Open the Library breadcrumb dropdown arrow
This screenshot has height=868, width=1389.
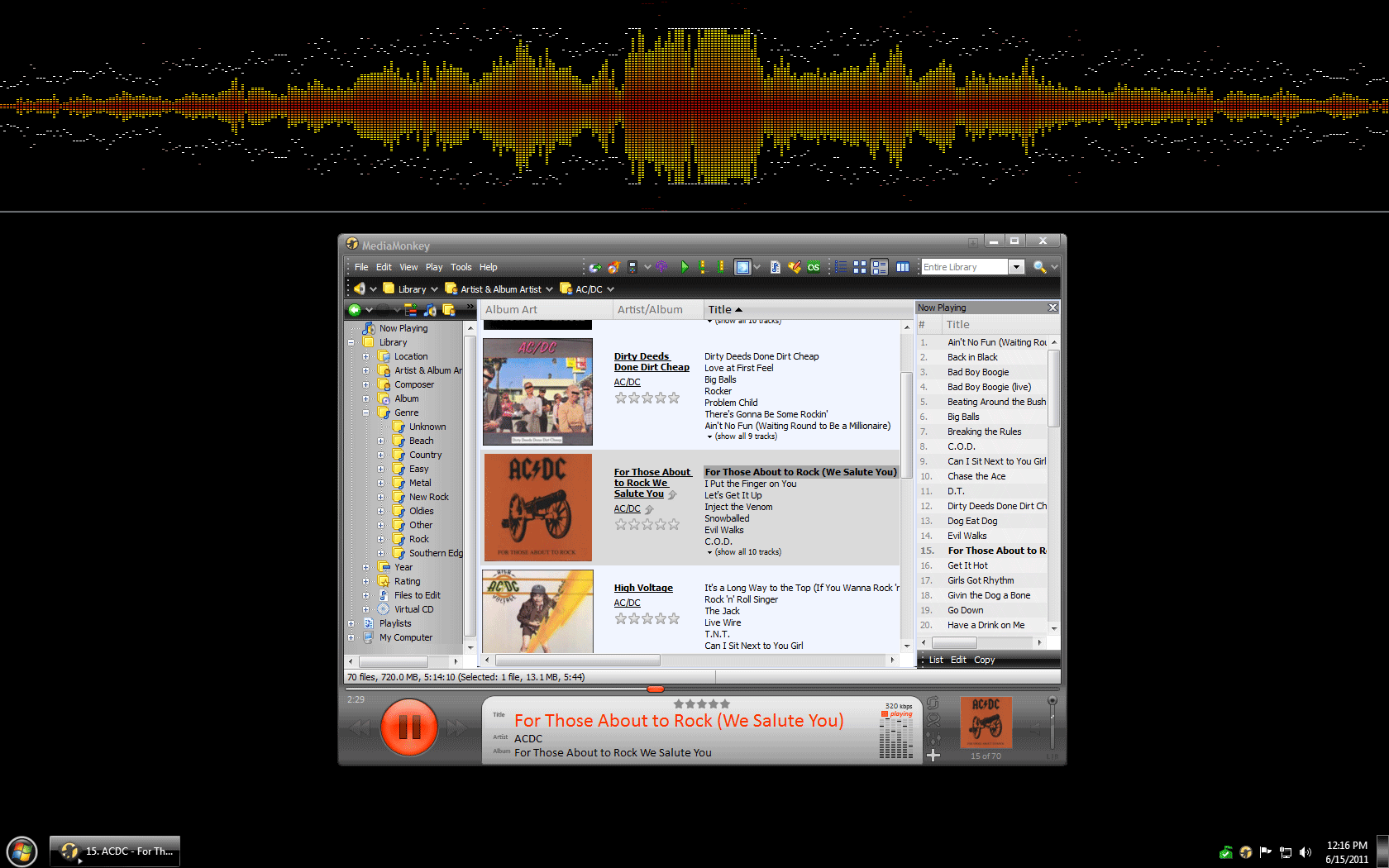point(434,289)
